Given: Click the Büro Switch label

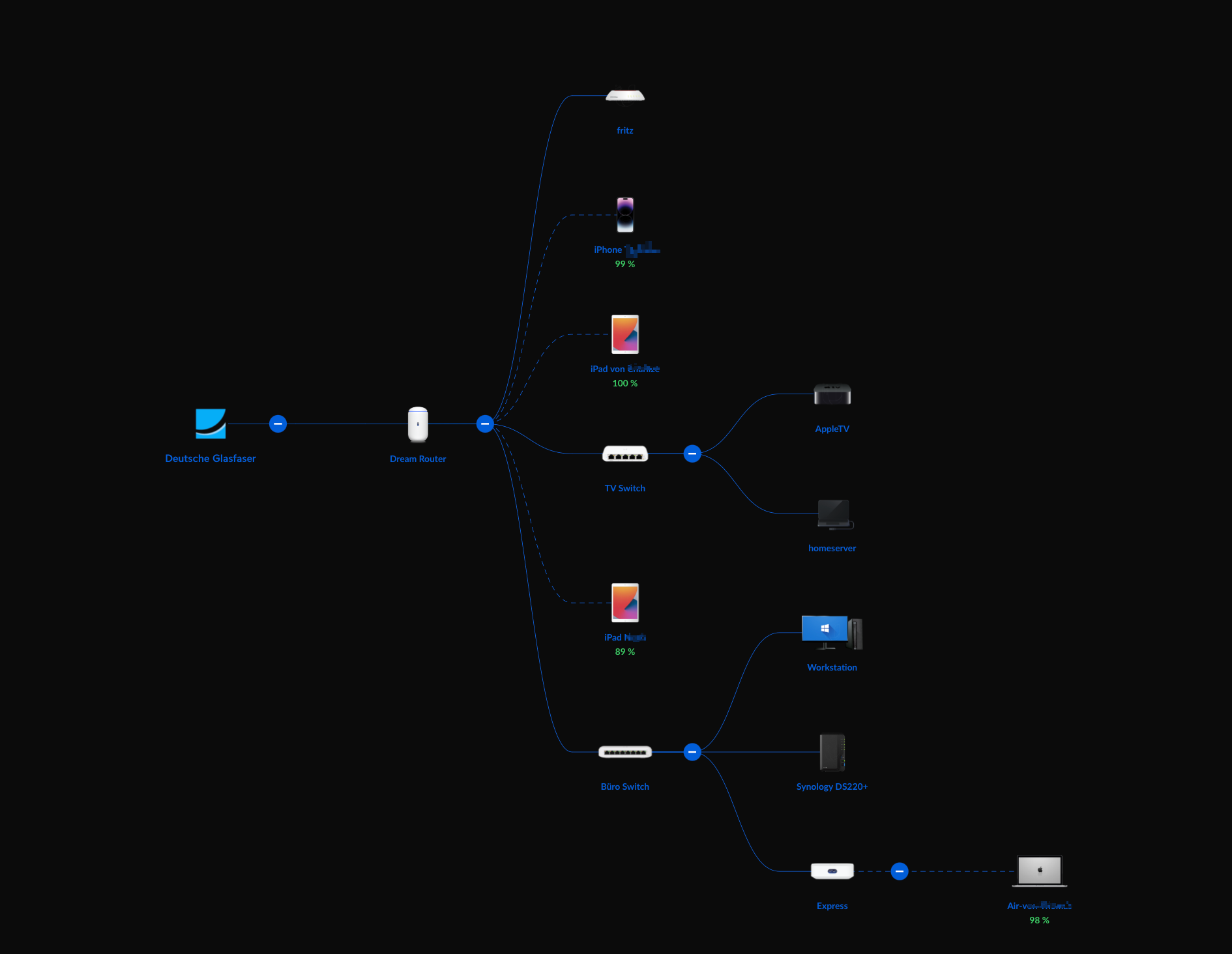Looking at the screenshot, I should click(625, 787).
